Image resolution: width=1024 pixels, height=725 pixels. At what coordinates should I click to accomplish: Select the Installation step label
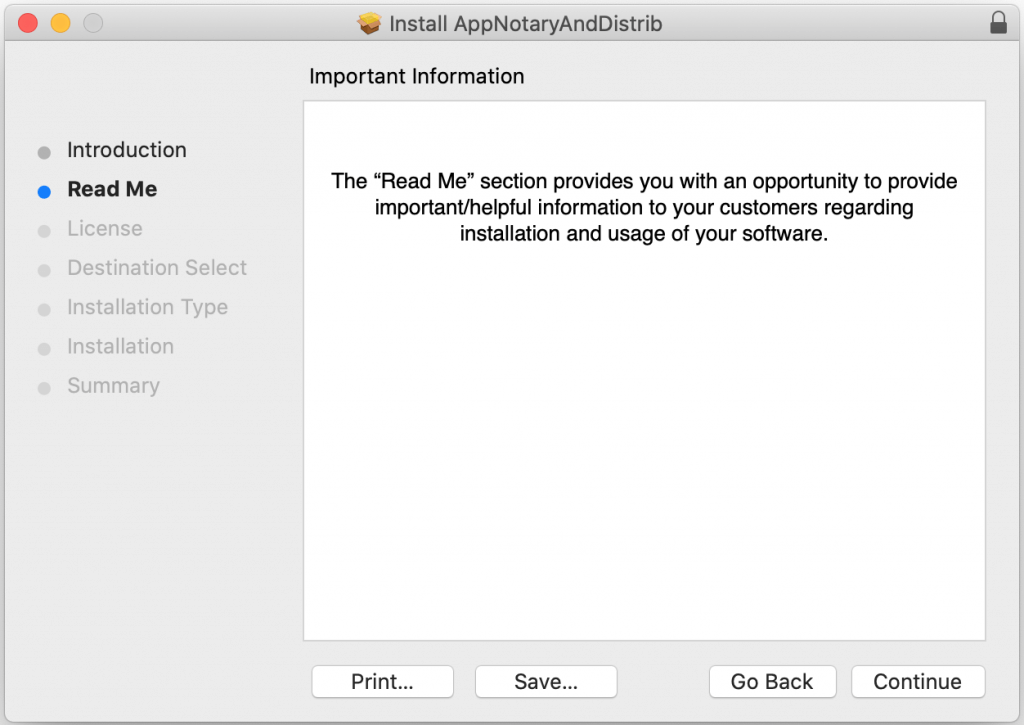click(x=121, y=347)
